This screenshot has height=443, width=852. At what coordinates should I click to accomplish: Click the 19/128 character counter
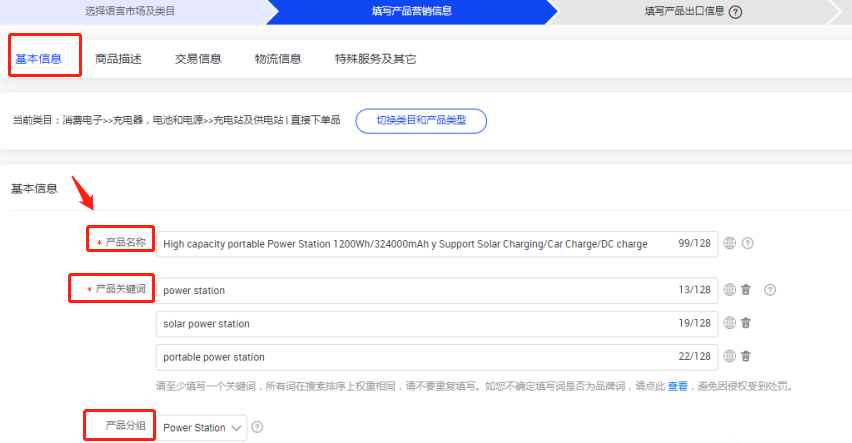pos(694,323)
